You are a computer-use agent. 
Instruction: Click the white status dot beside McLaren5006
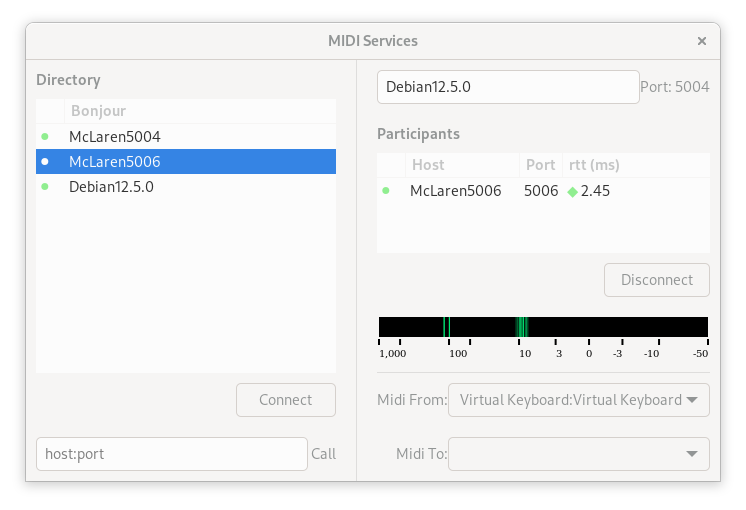coord(45,162)
